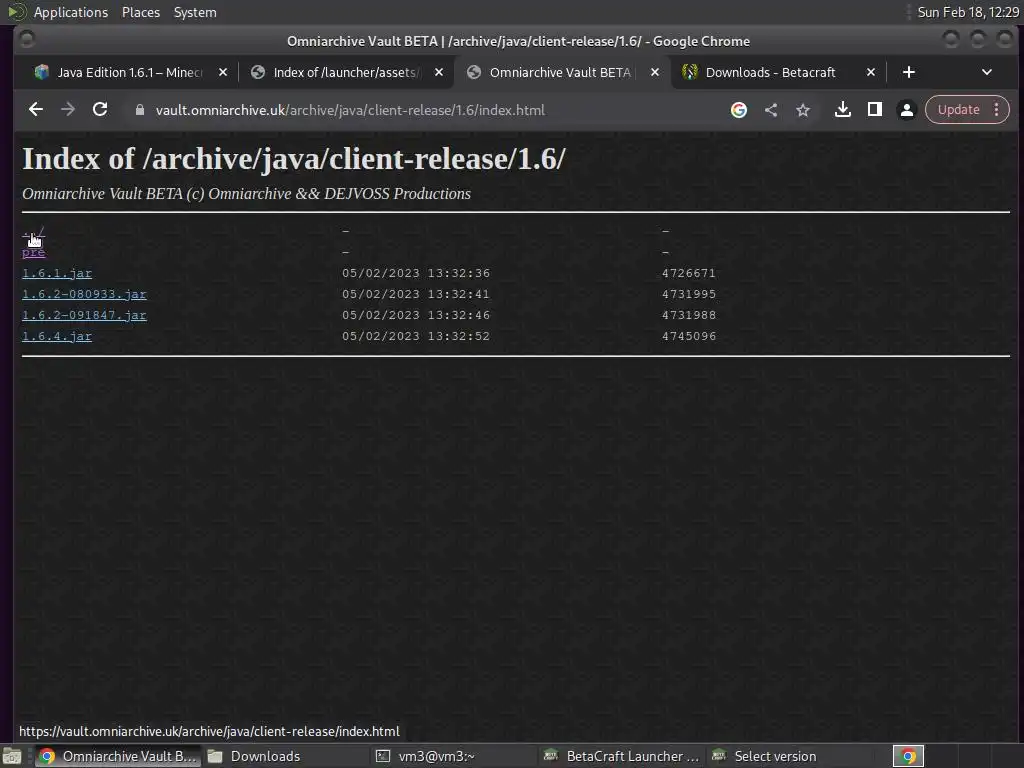Open a new tab

point(908,72)
